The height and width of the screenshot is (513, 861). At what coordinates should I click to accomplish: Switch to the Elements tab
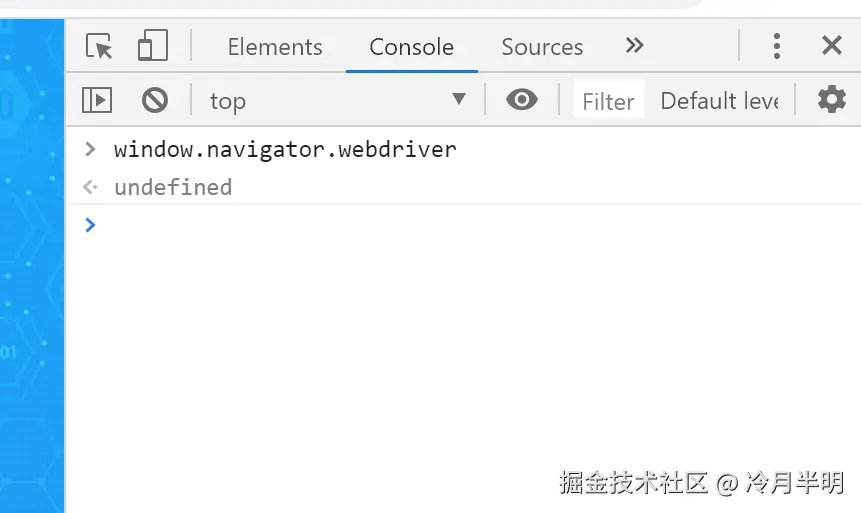click(275, 47)
